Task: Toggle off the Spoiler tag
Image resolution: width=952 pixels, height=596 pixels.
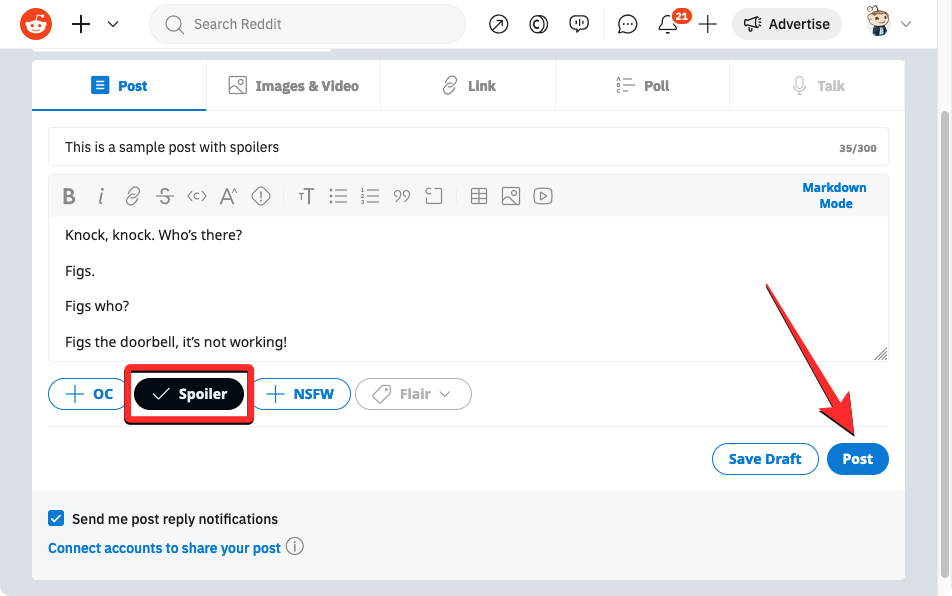Action: [189, 394]
